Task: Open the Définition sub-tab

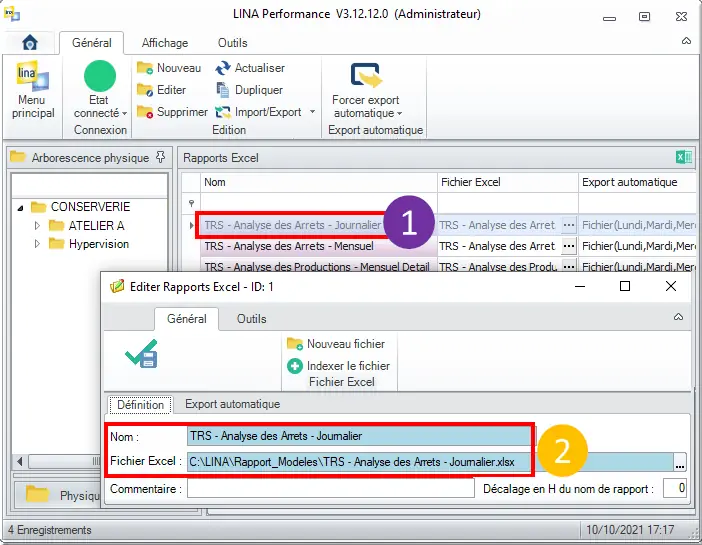Action: [x=140, y=405]
